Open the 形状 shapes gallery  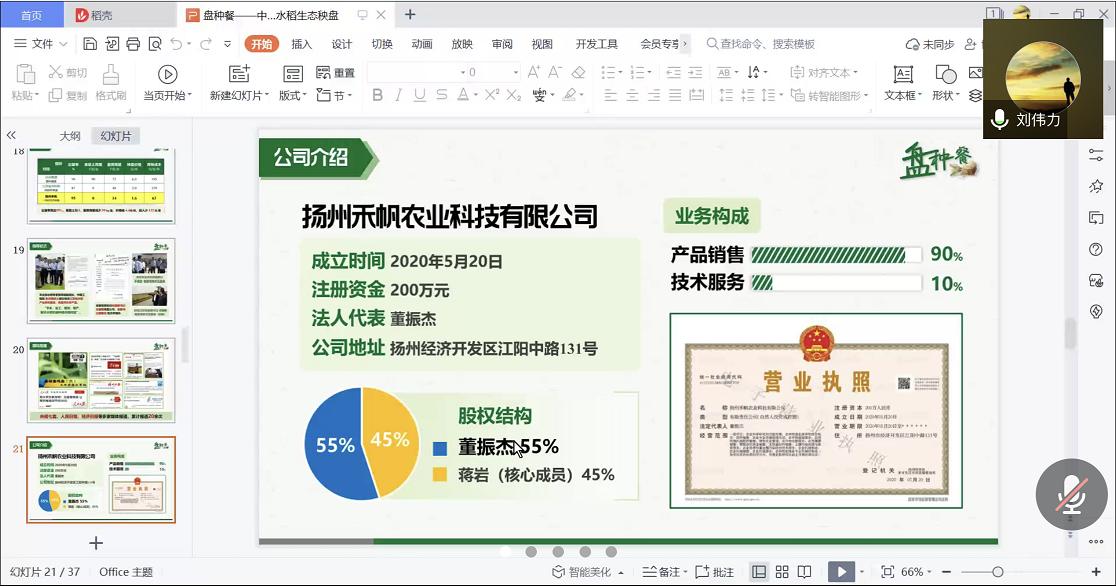pos(945,74)
